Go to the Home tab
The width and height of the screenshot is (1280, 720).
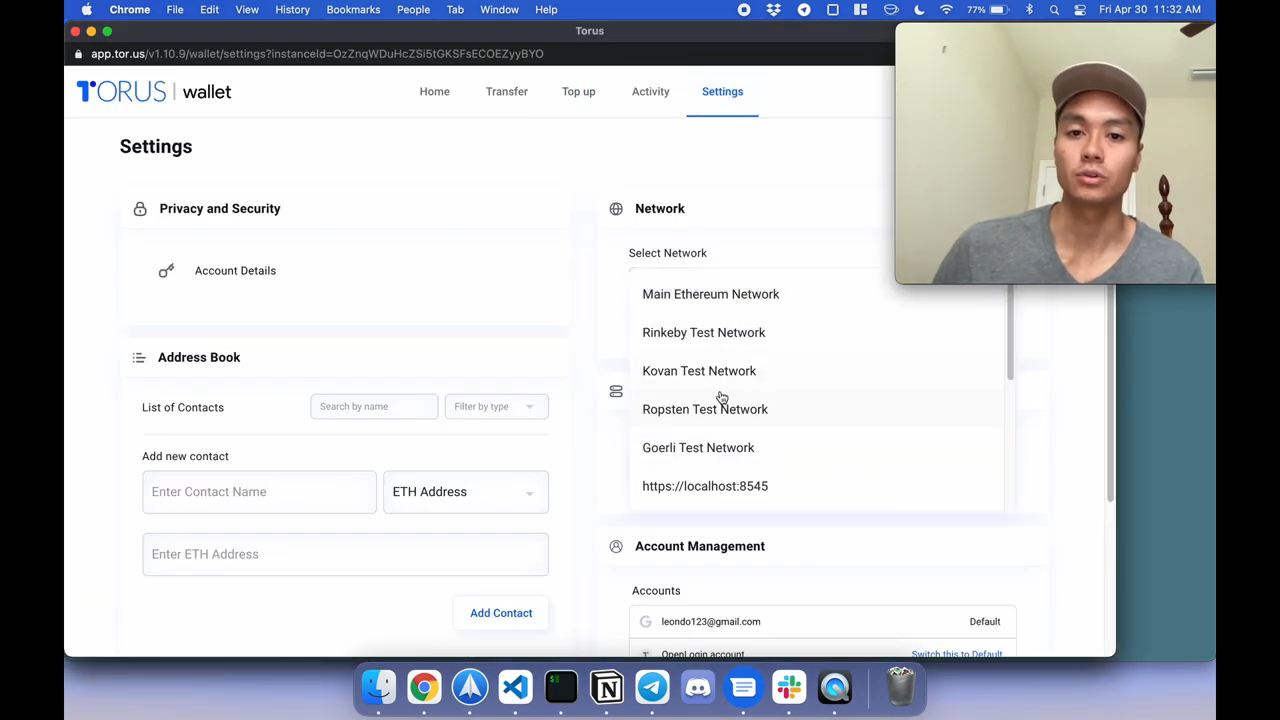[x=435, y=92]
